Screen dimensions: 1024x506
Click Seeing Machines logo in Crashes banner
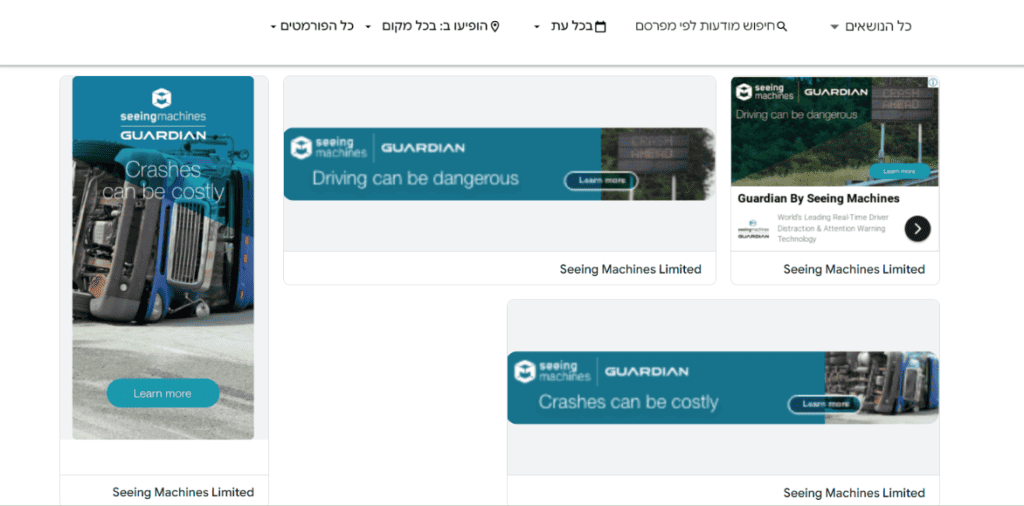point(552,372)
